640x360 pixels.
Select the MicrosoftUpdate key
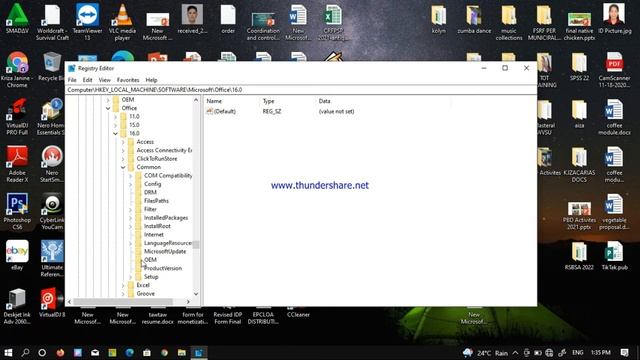[x=165, y=251]
